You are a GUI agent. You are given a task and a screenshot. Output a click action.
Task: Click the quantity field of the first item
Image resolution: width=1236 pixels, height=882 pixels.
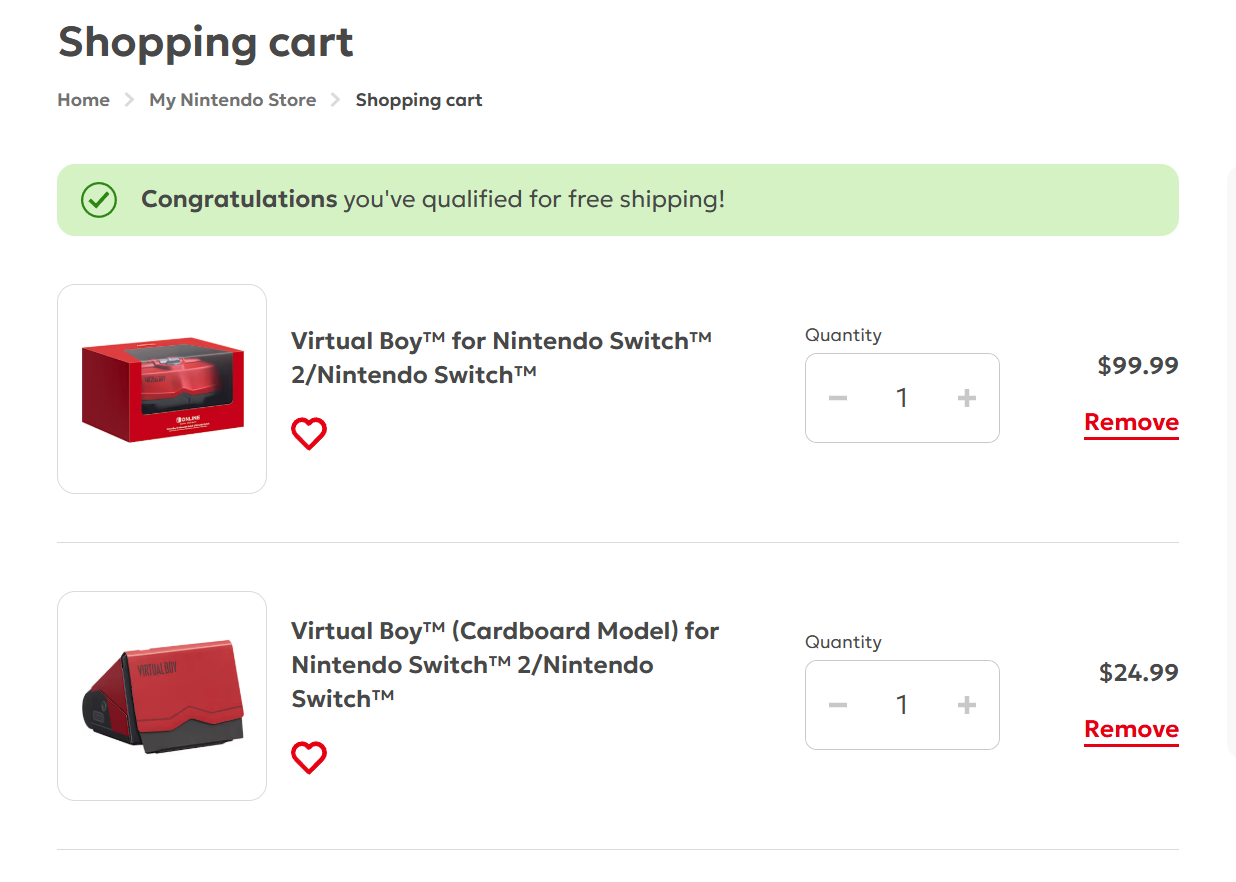point(902,398)
